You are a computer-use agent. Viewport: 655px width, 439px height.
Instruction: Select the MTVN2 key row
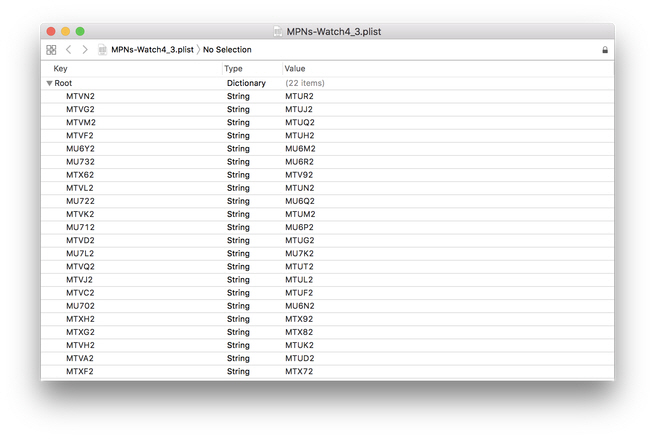(x=327, y=96)
